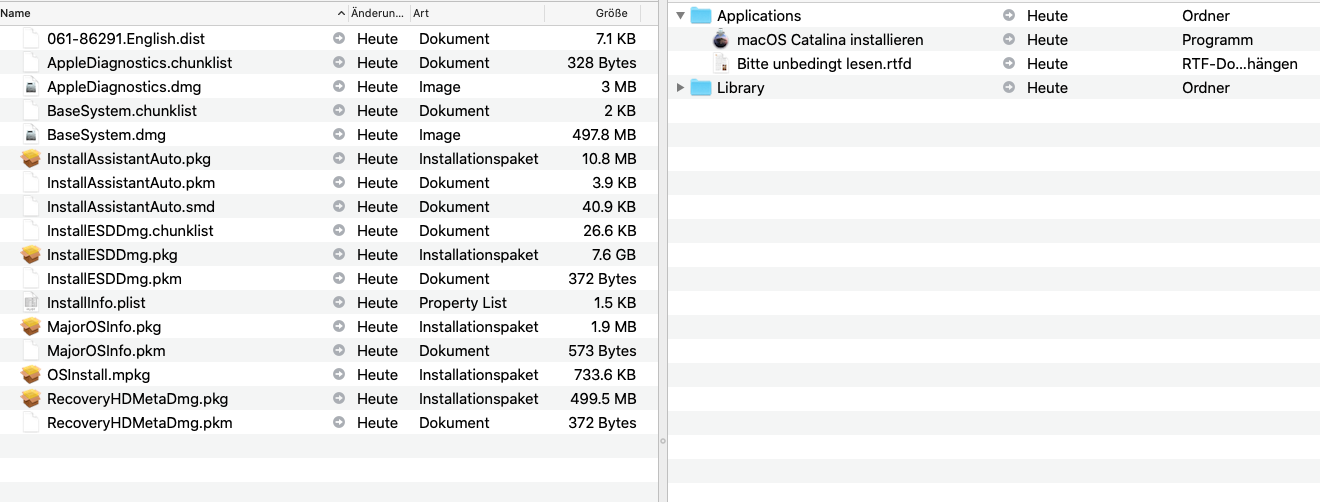1320x502 pixels.
Task: Click status arrow next to Applications folder
Action: pos(1009,16)
